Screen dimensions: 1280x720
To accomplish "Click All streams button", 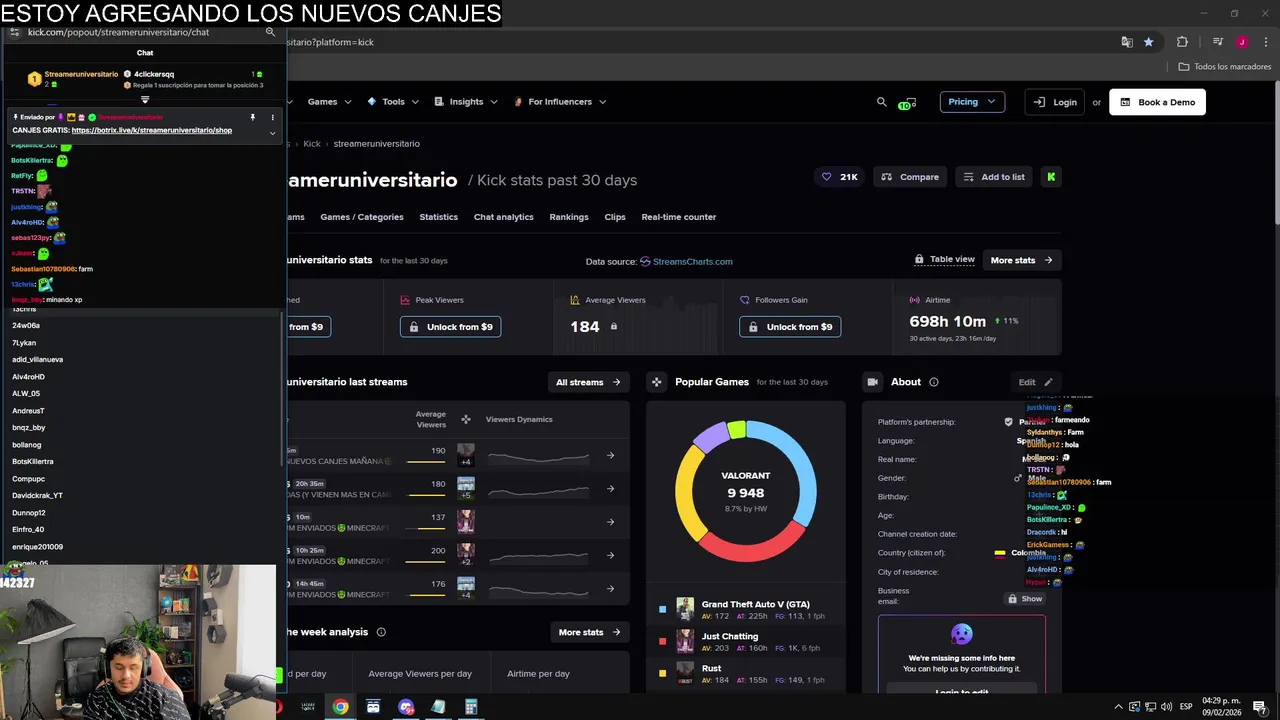I will [x=588, y=382].
